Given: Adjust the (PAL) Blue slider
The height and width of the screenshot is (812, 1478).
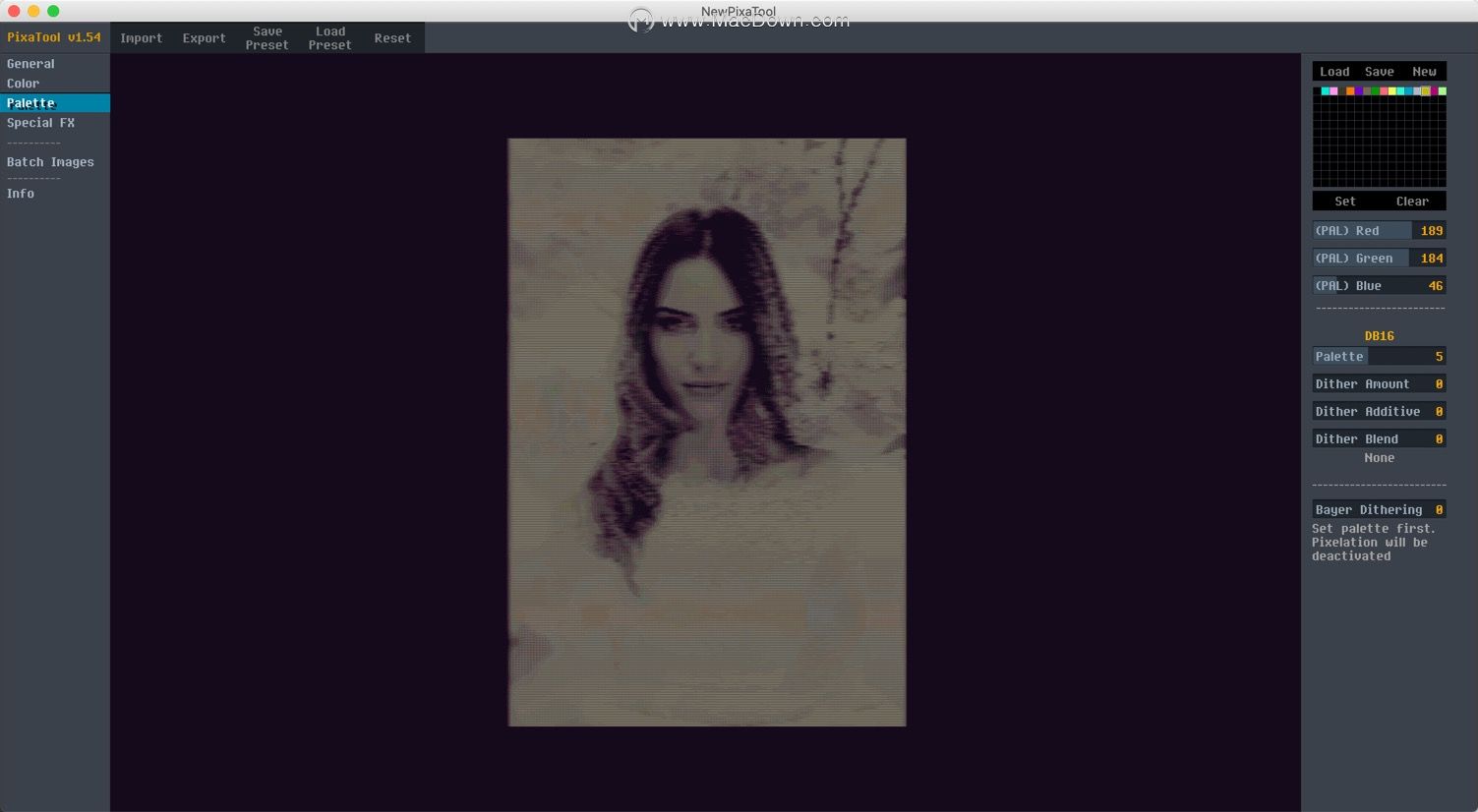Looking at the screenshot, I should click(1379, 286).
